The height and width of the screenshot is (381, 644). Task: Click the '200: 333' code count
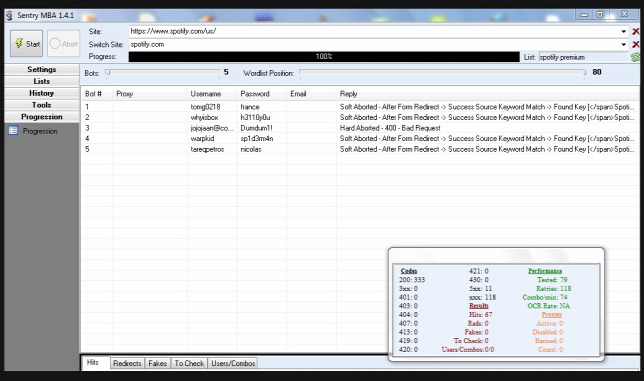point(412,280)
